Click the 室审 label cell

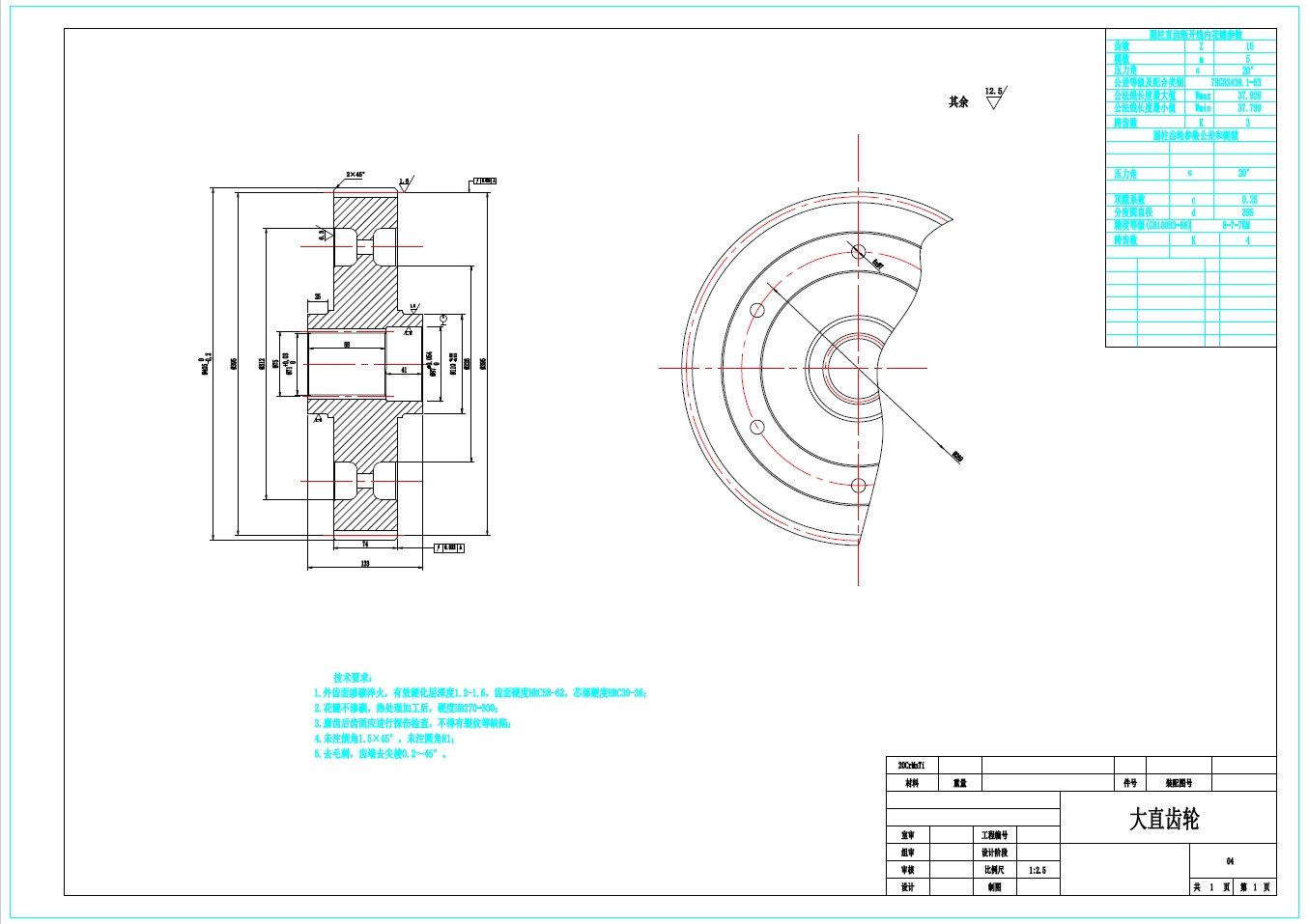[908, 835]
